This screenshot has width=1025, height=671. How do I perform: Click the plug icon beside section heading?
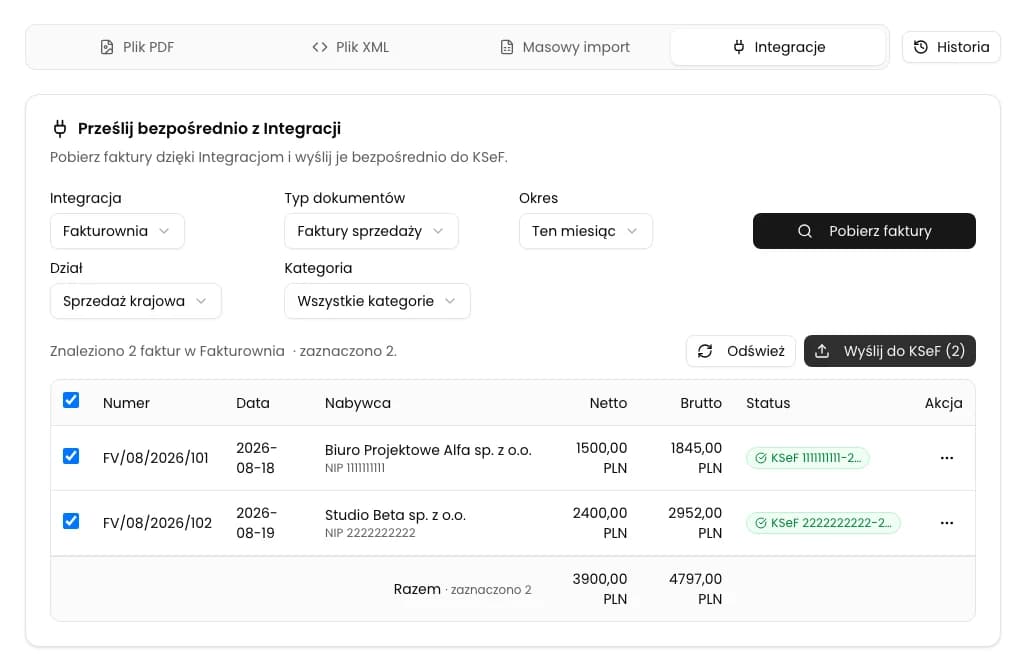(x=59, y=129)
